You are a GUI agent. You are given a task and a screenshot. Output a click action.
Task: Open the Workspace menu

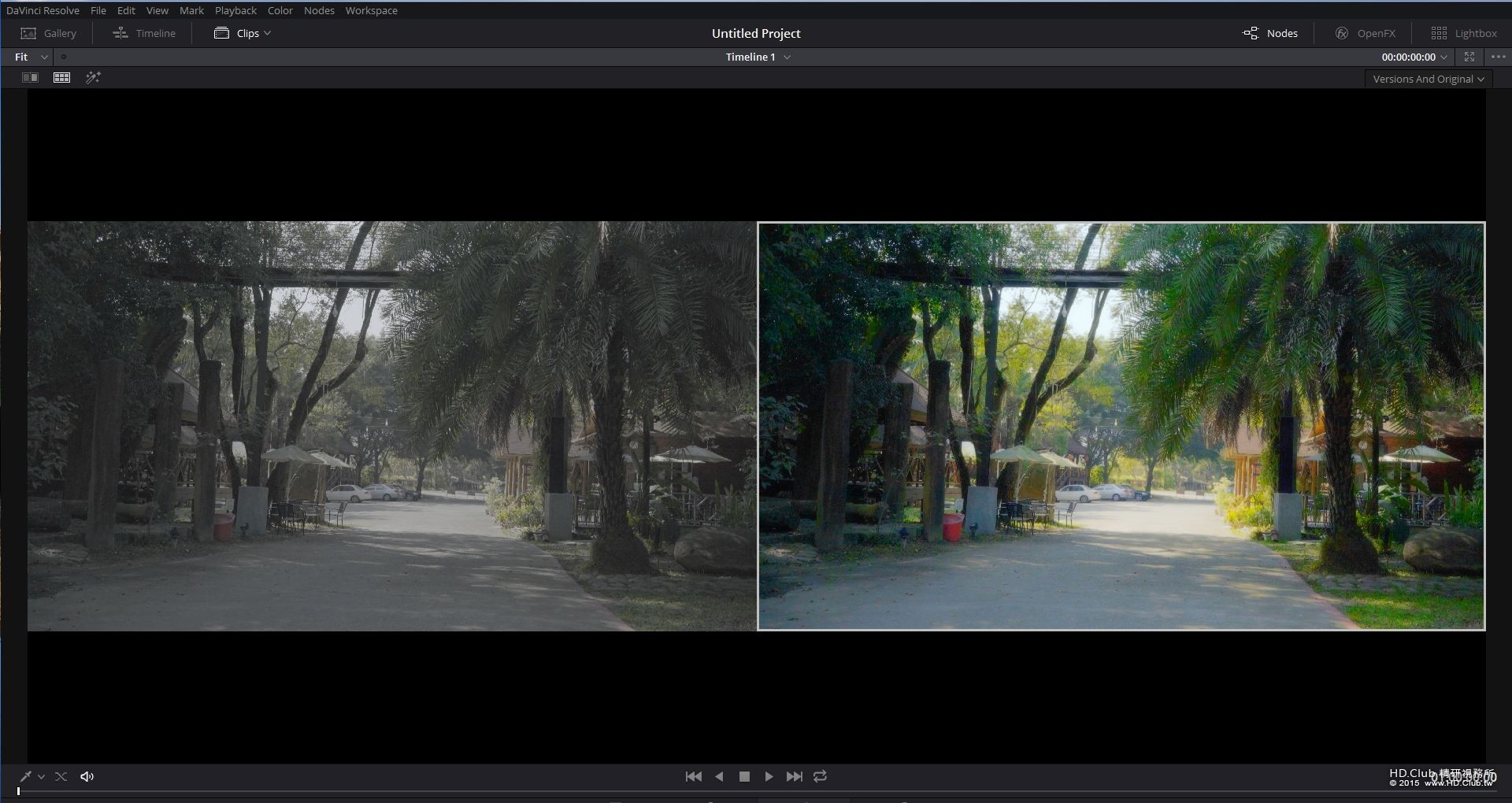[x=371, y=10]
